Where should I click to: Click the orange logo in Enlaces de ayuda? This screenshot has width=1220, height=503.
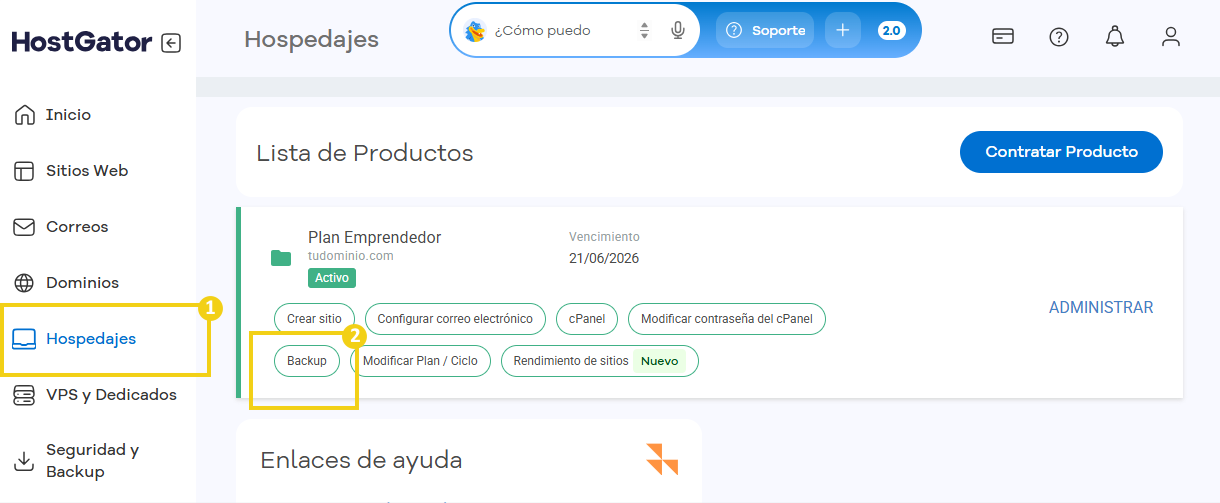click(x=662, y=458)
